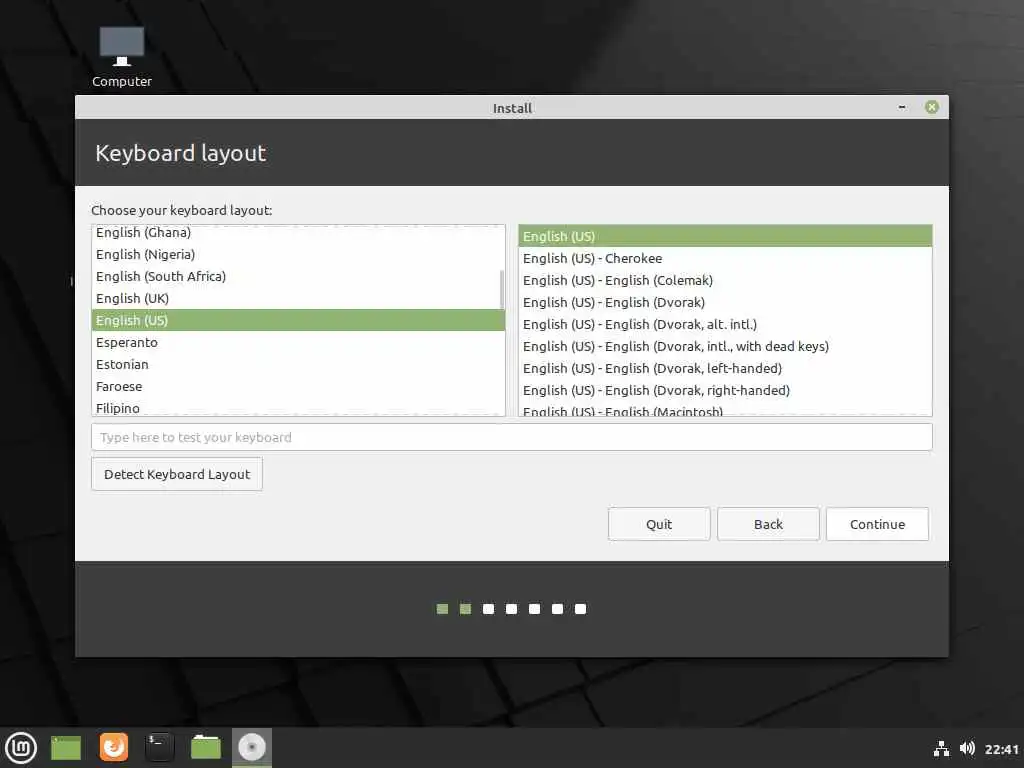Select English (US) - Cherokee variant
Viewport: 1024px width, 768px height.
(x=725, y=258)
